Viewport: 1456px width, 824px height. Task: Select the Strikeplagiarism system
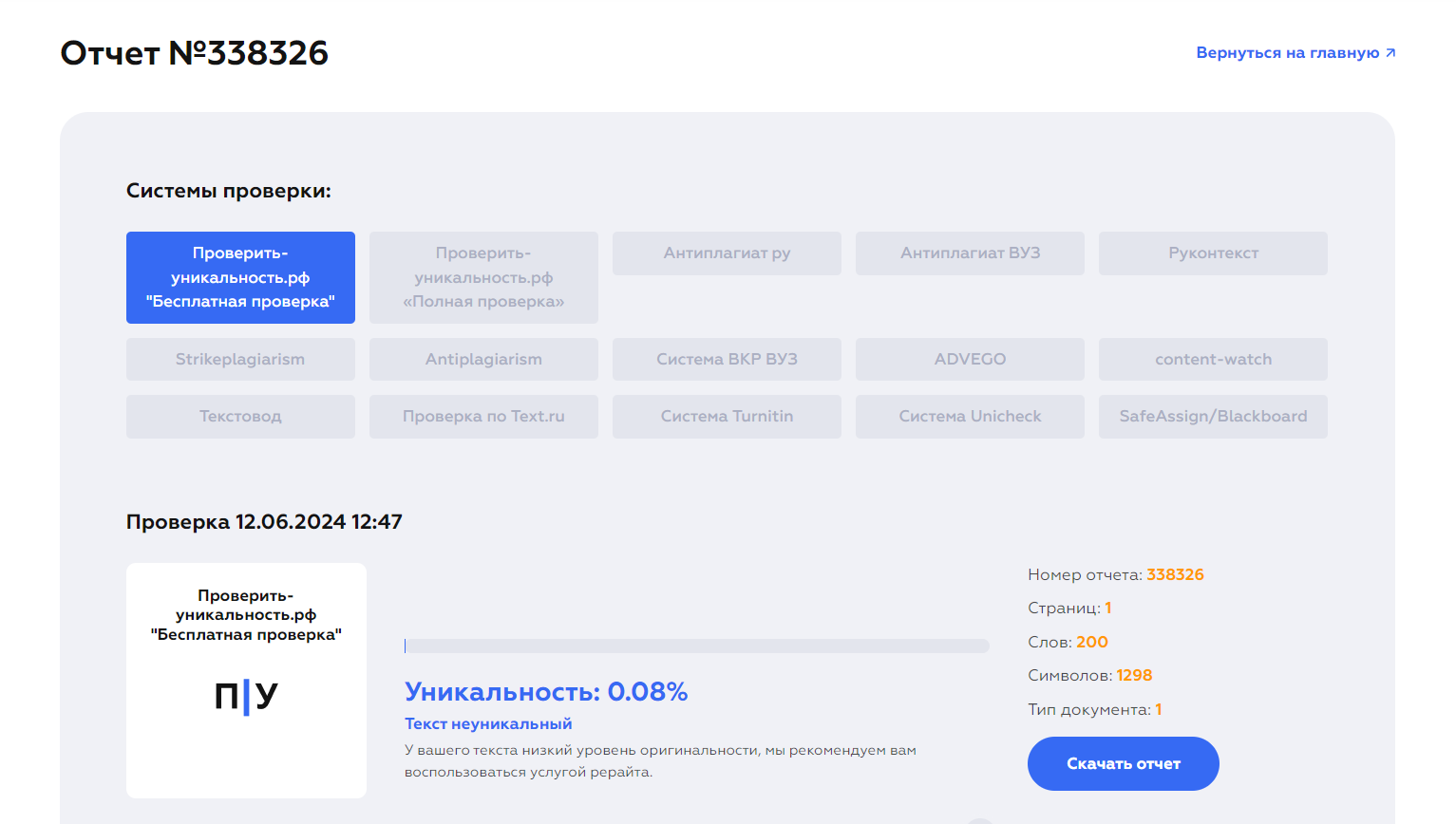coord(240,360)
